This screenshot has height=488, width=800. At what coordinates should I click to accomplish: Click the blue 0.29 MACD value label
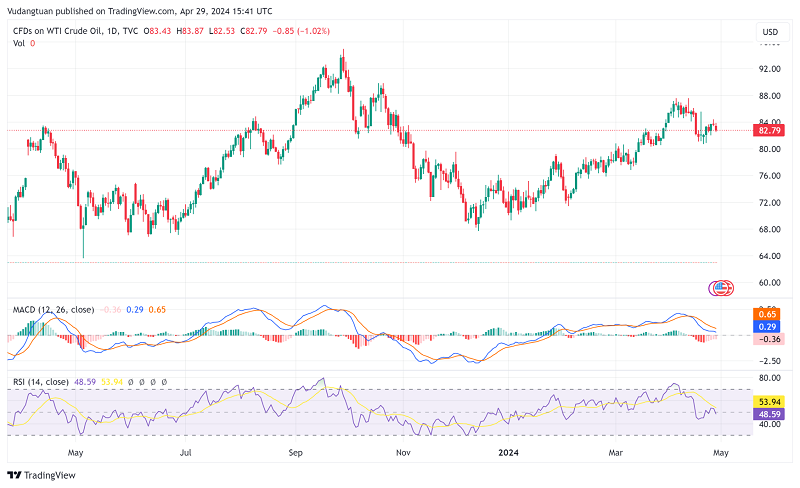tap(769, 327)
